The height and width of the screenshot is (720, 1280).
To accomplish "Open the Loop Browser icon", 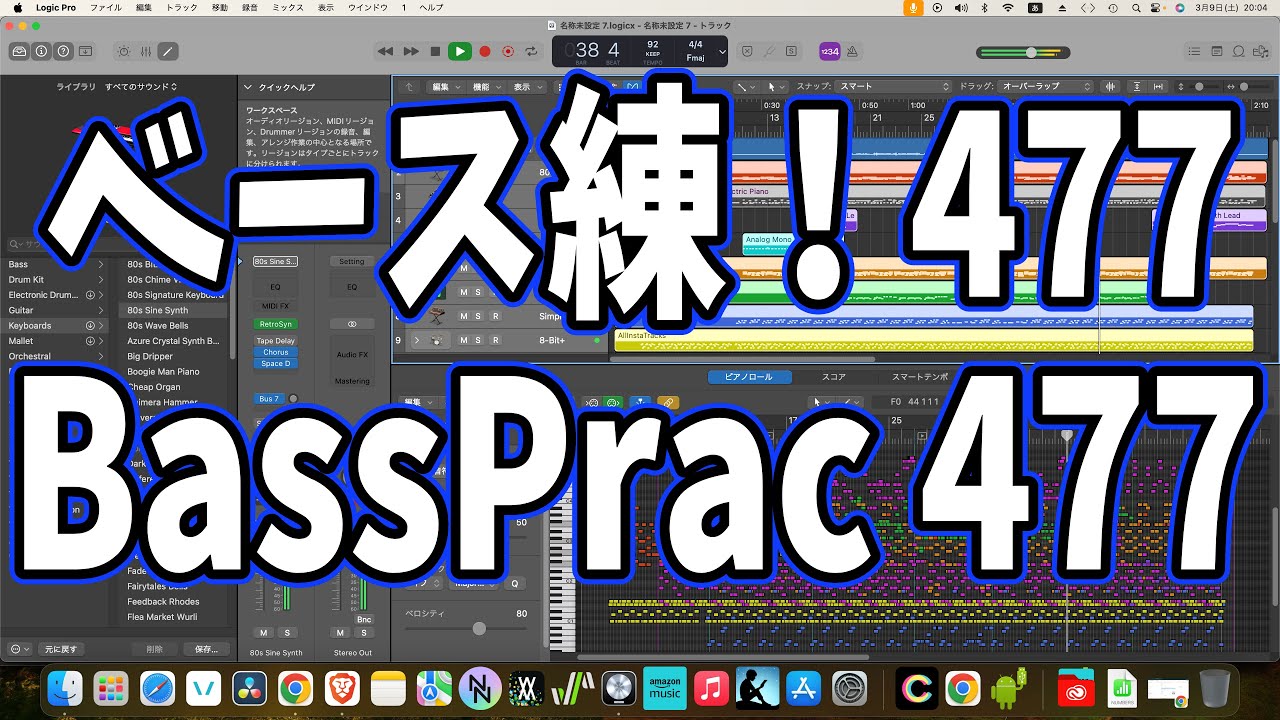I will [x=1239, y=51].
